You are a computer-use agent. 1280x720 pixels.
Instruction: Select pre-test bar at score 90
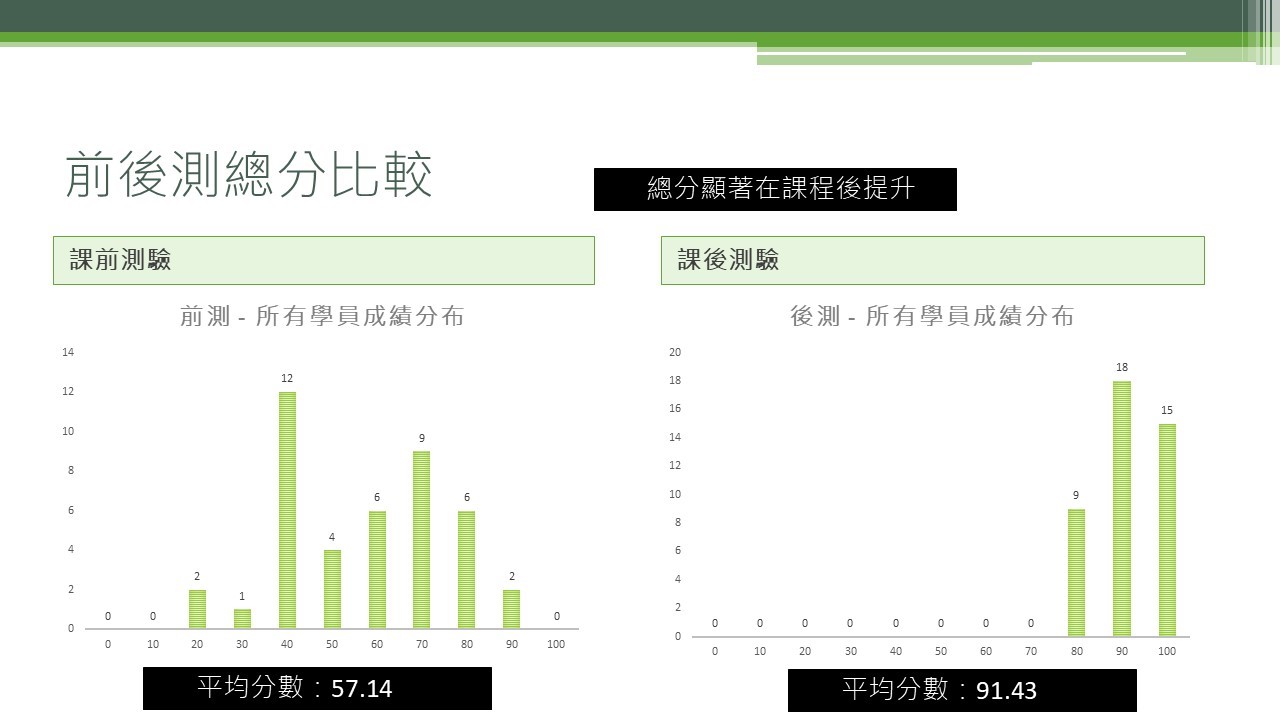click(x=511, y=609)
